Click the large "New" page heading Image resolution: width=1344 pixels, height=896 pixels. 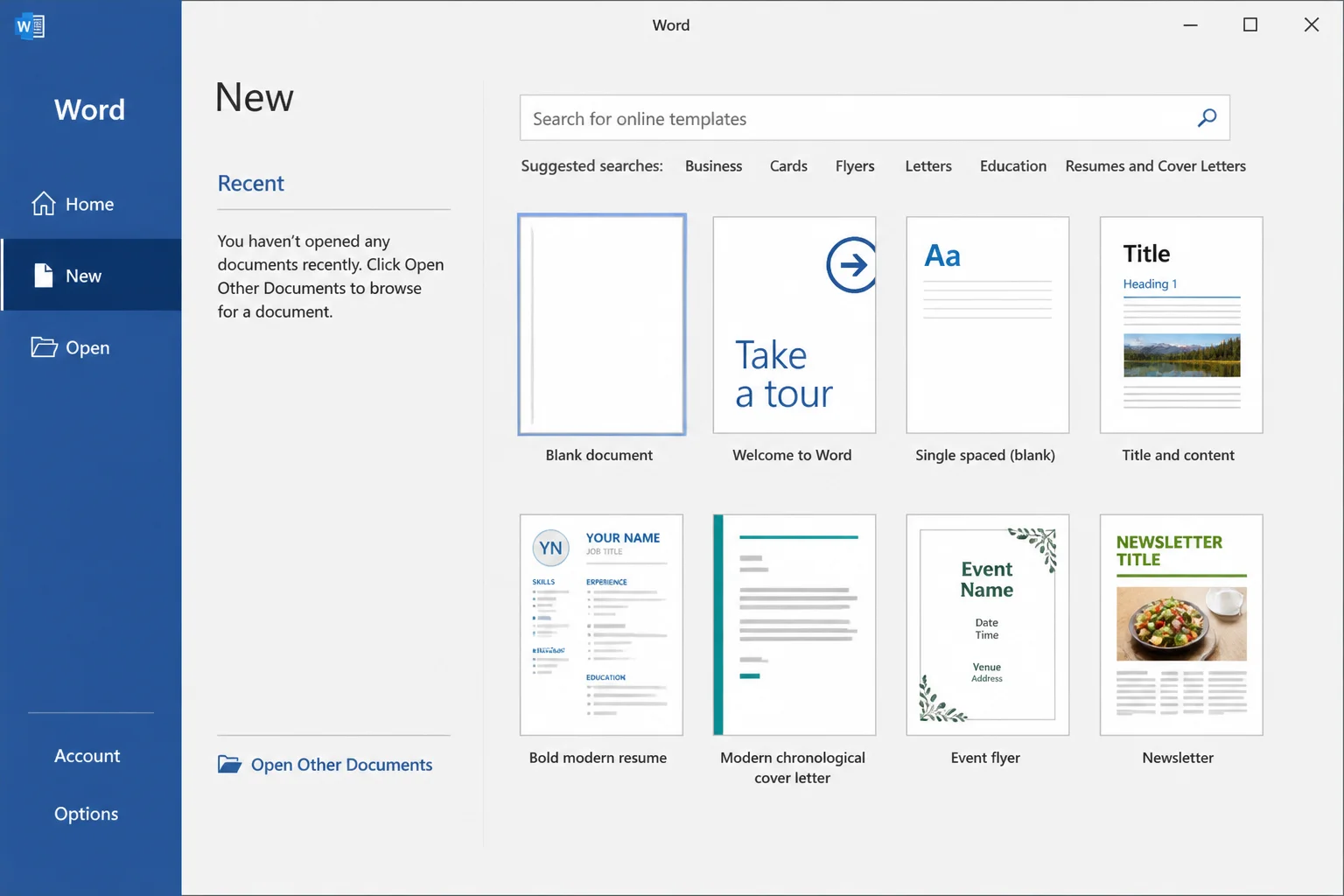[x=254, y=96]
